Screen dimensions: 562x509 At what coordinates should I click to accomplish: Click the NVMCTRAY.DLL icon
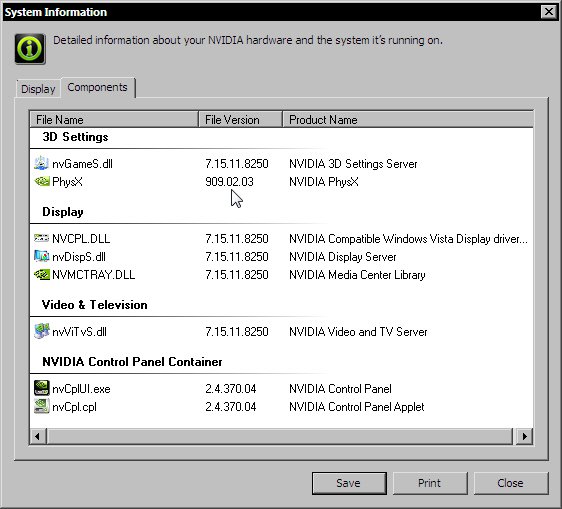click(x=42, y=275)
